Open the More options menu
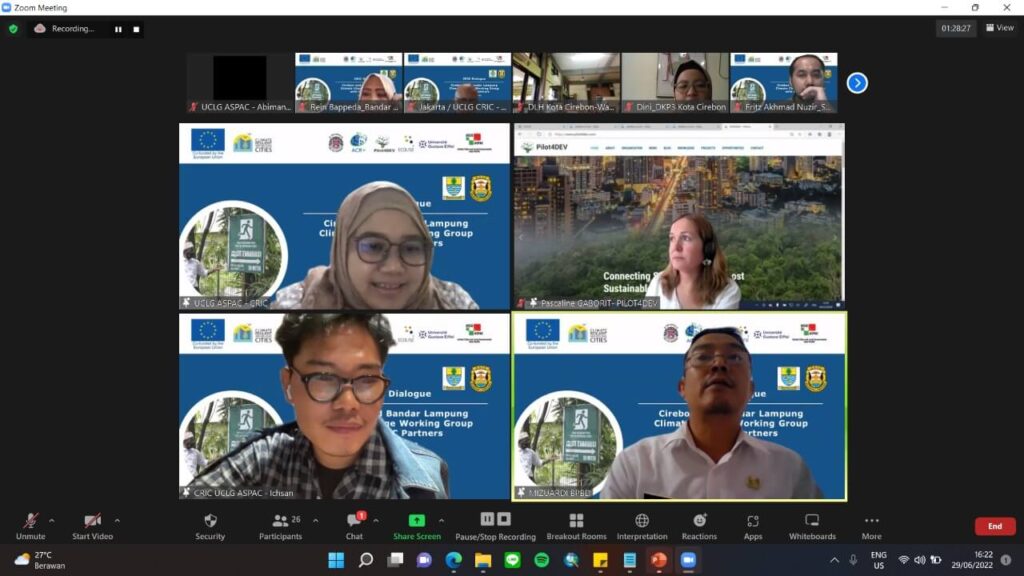 coord(872,526)
